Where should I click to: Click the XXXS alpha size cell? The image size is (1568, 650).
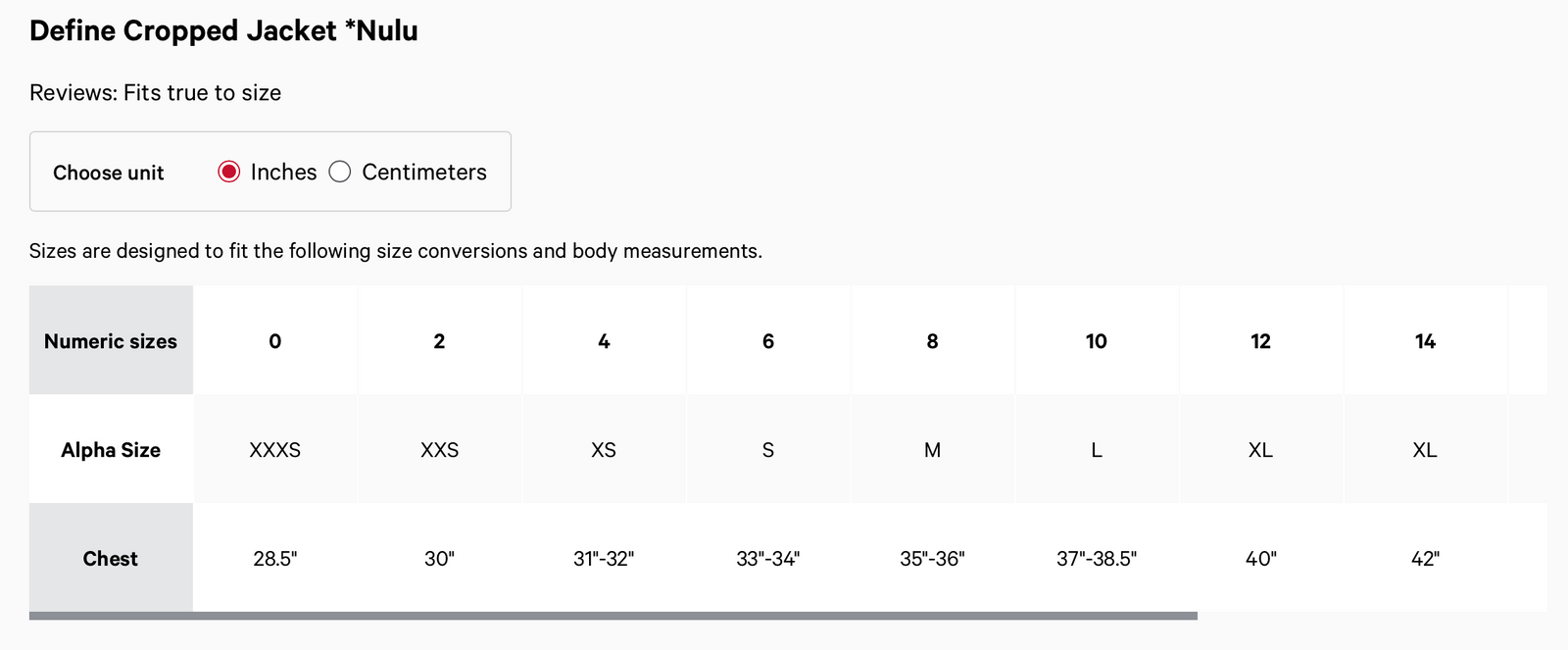point(275,450)
